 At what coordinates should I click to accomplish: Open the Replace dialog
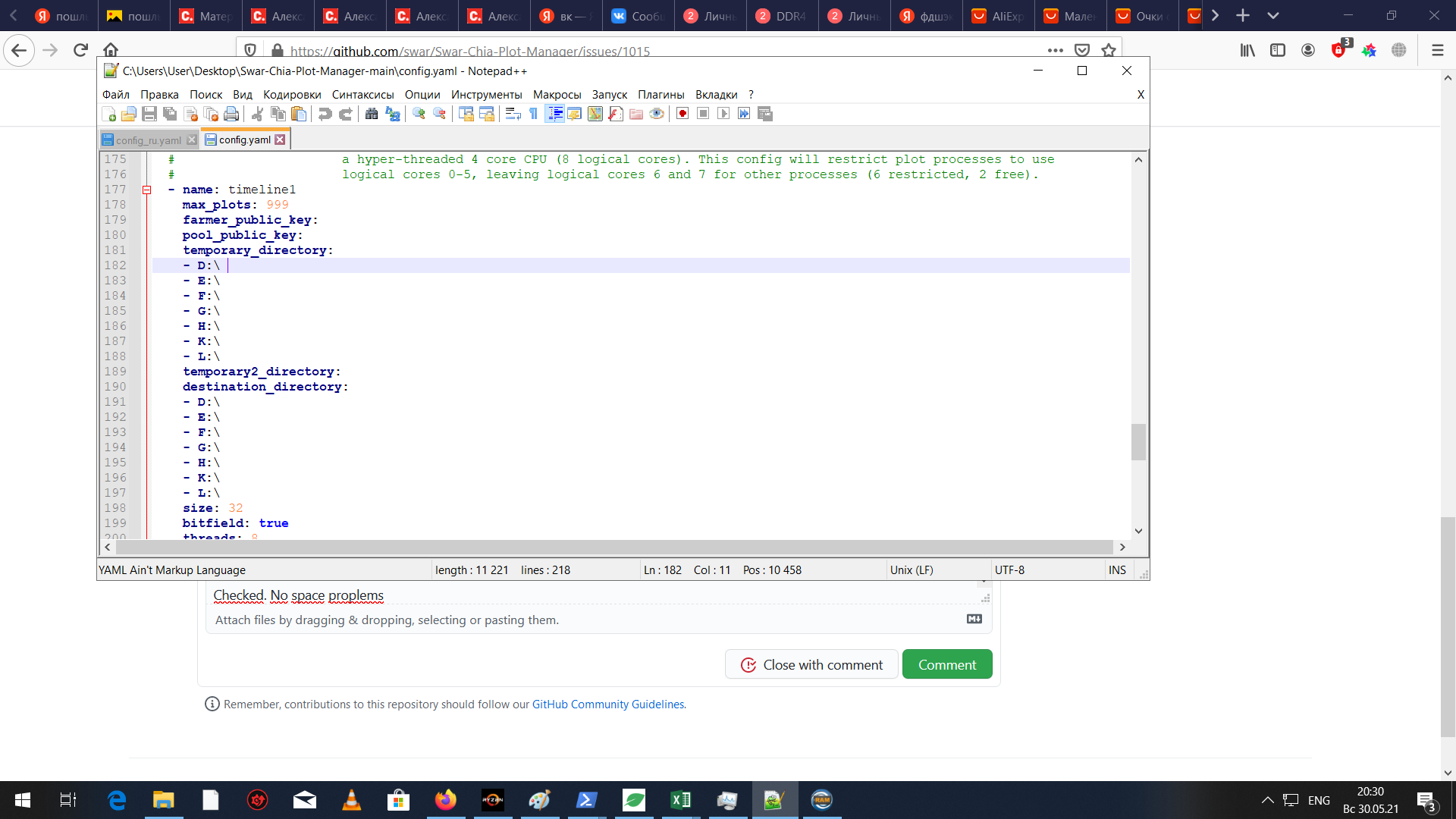tap(392, 114)
